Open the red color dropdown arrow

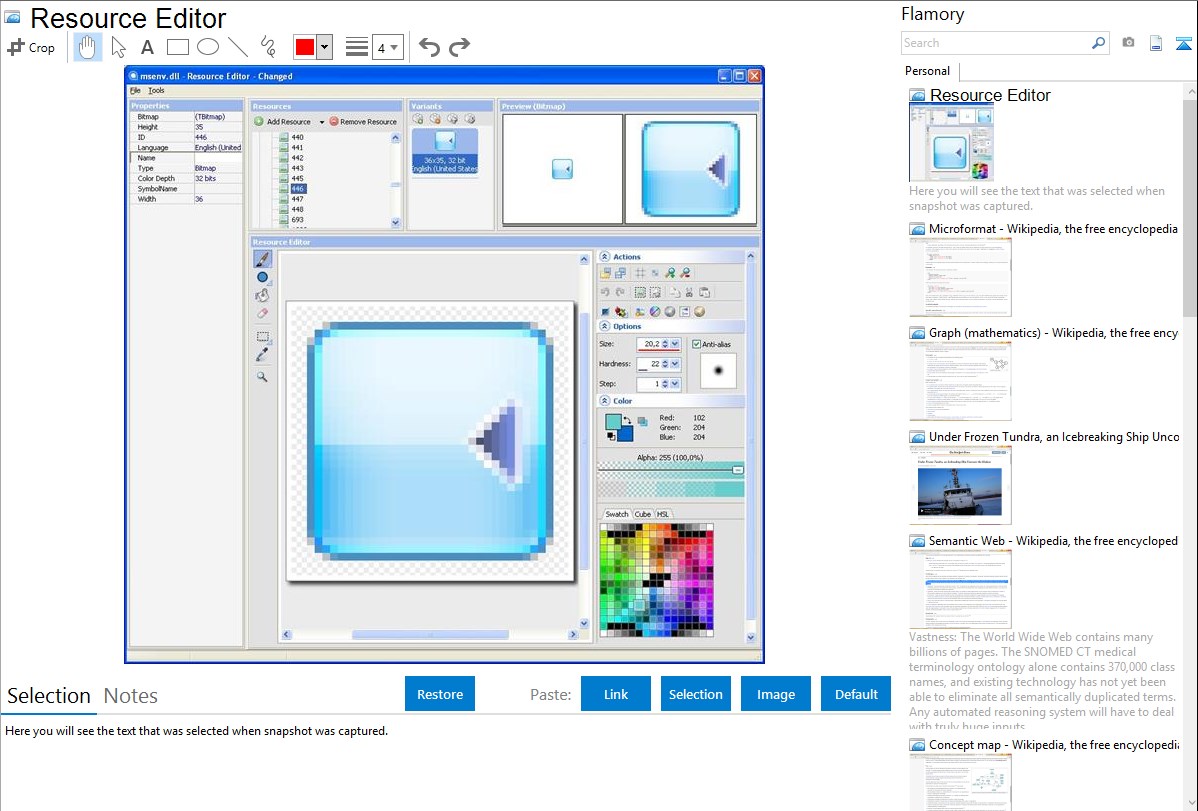pyautogui.click(x=324, y=47)
